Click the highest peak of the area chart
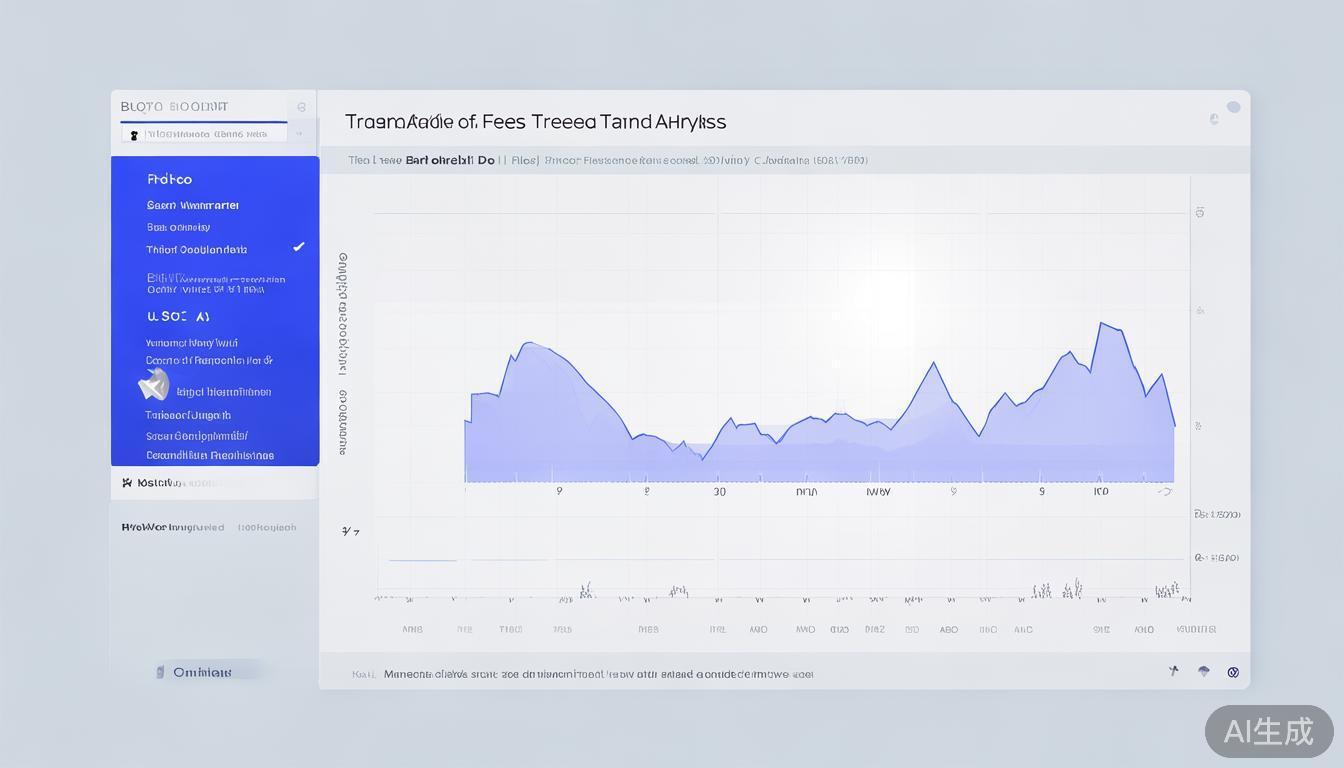This screenshot has width=1344, height=768. [x=1101, y=323]
